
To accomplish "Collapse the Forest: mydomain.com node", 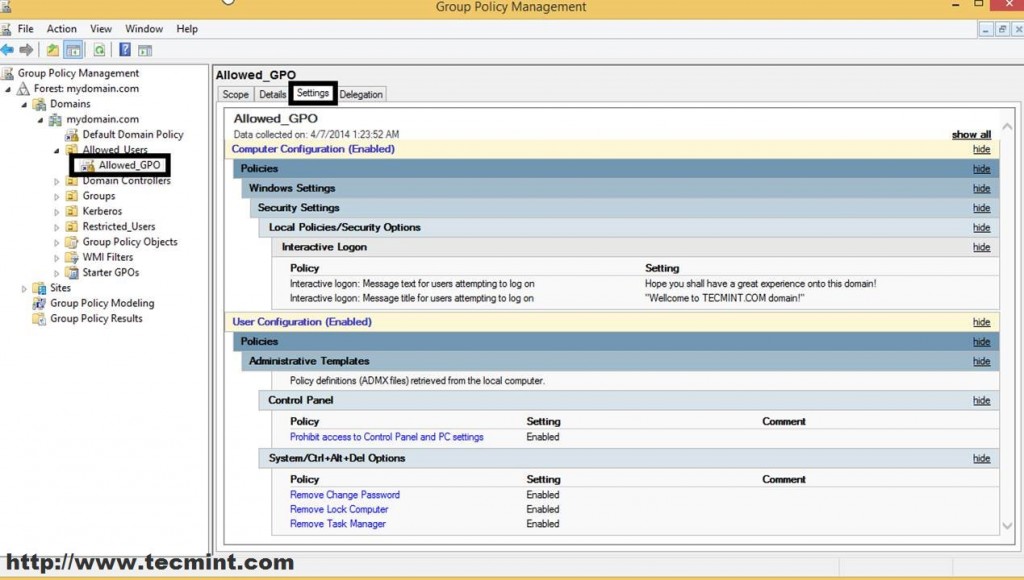I will coord(7,88).
